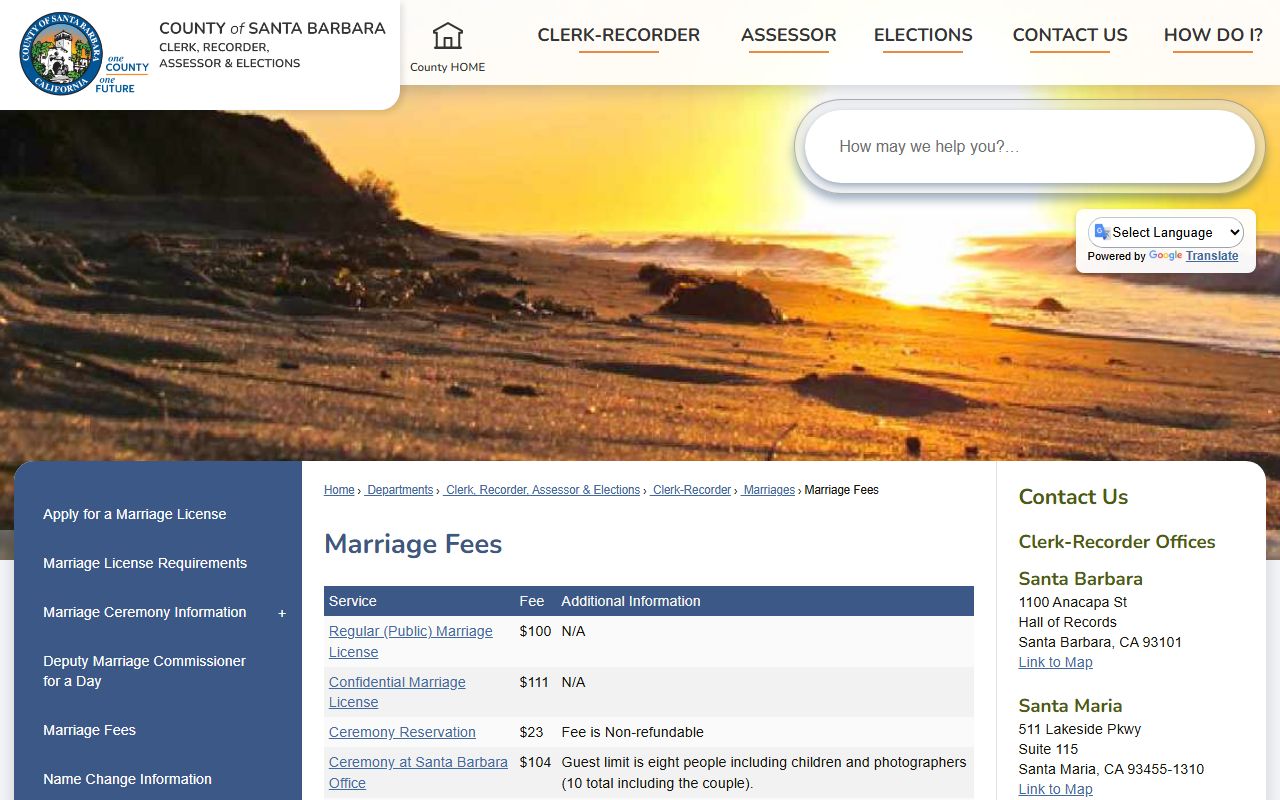Click the Clerk-Recorder breadcrumb link
This screenshot has width=1280, height=800.
pos(691,490)
